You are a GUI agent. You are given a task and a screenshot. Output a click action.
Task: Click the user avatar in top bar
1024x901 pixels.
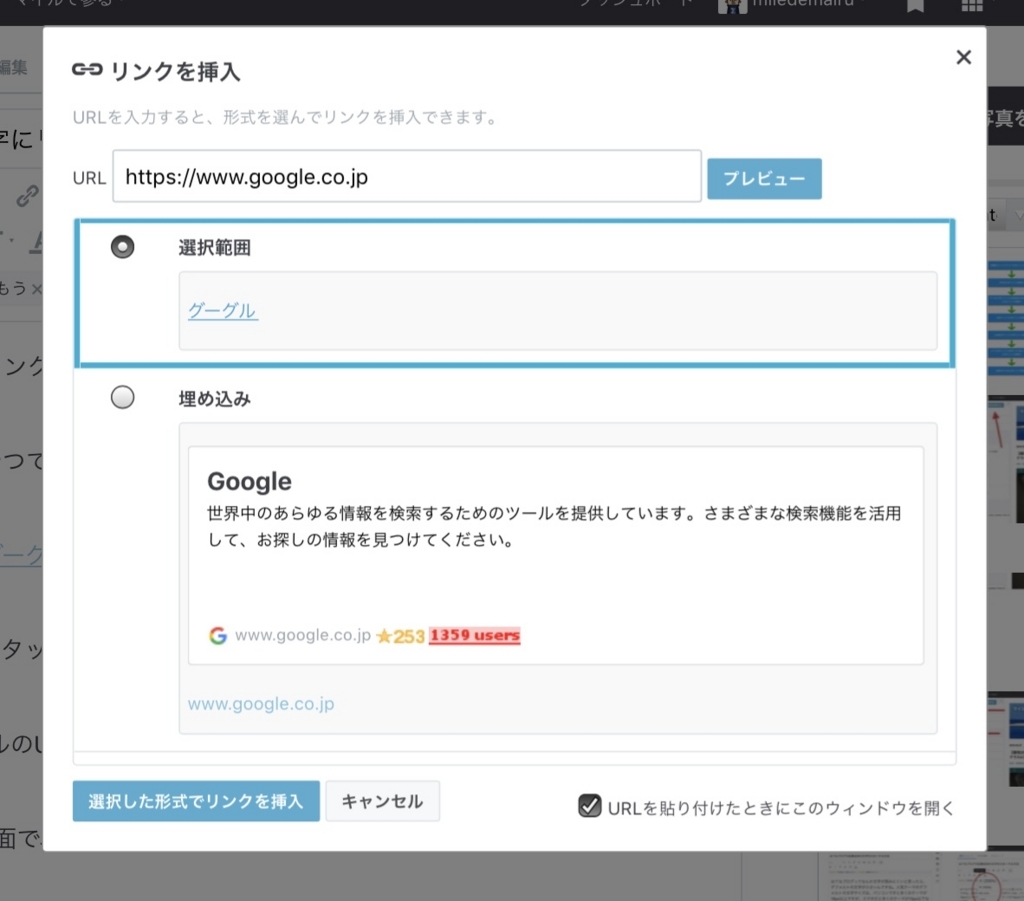732,7
